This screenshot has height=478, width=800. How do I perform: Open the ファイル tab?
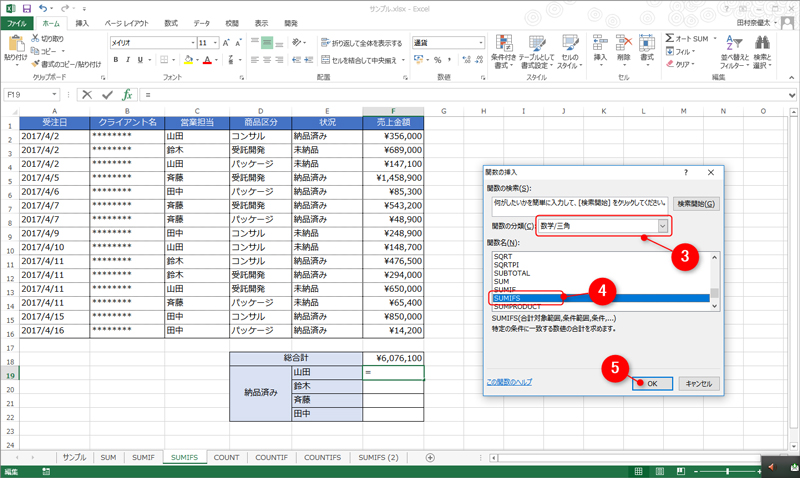click(17, 23)
